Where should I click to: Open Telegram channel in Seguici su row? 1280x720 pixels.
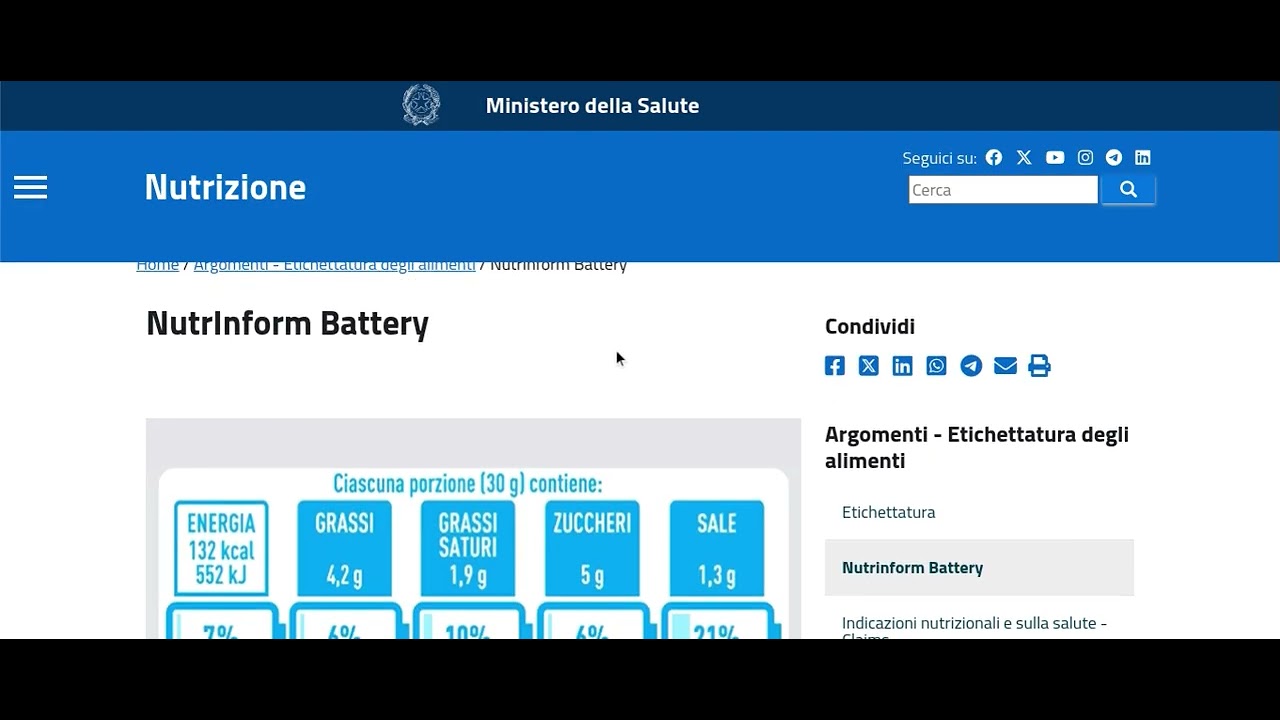1114,157
